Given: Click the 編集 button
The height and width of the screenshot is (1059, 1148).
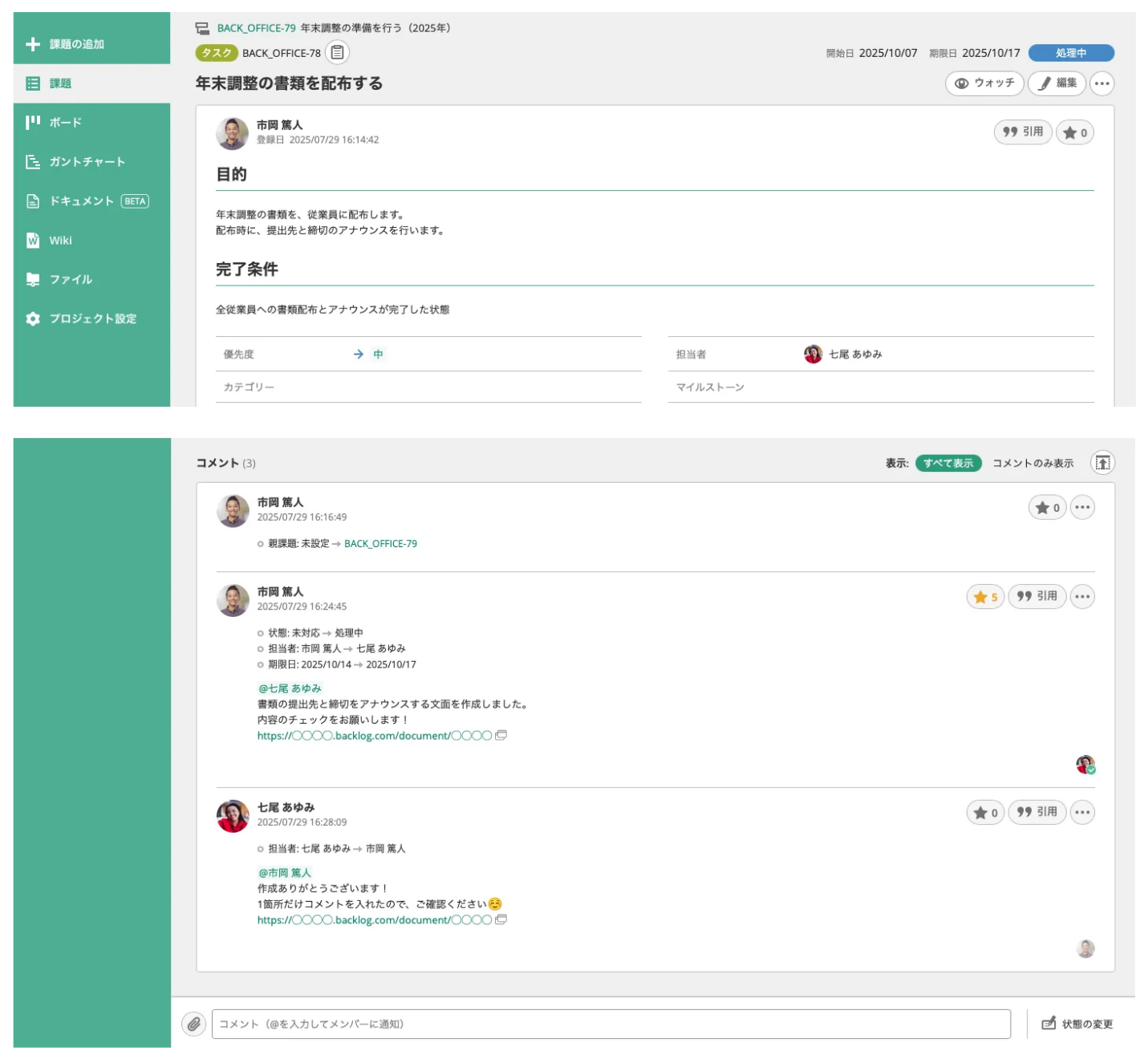Looking at the screenshot, I should click(x=1057, y=83).
